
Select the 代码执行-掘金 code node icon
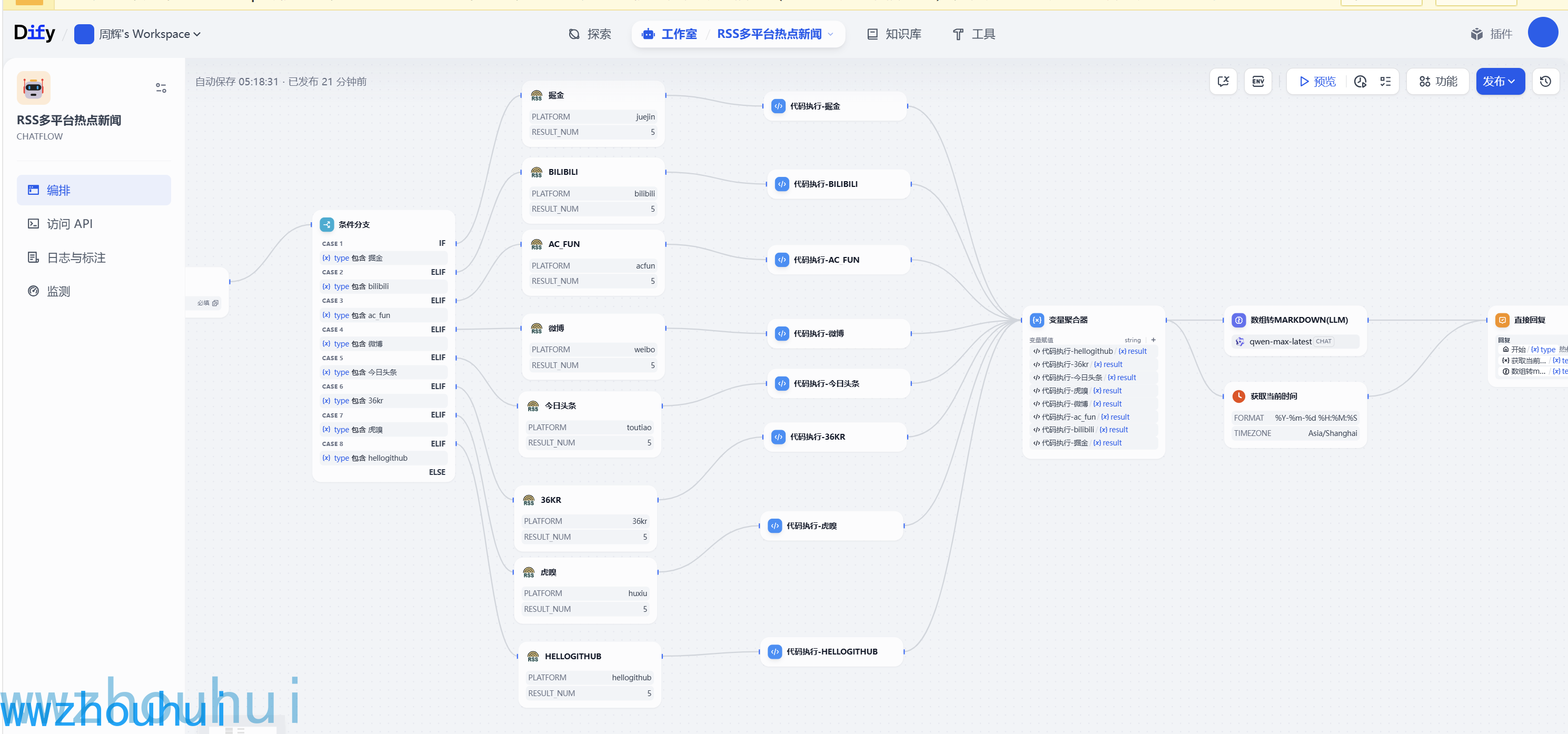coord(778,106)
